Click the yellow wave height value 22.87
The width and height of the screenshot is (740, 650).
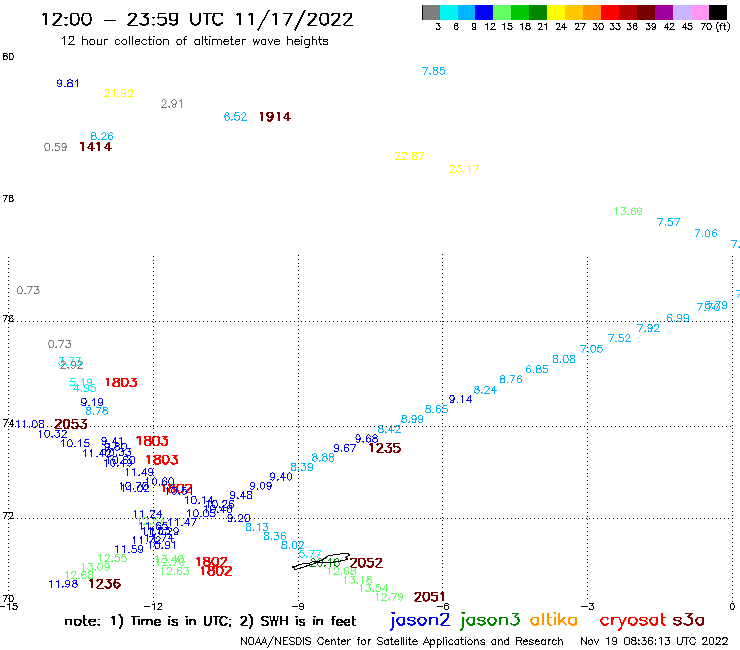click(x=409, y=156)
